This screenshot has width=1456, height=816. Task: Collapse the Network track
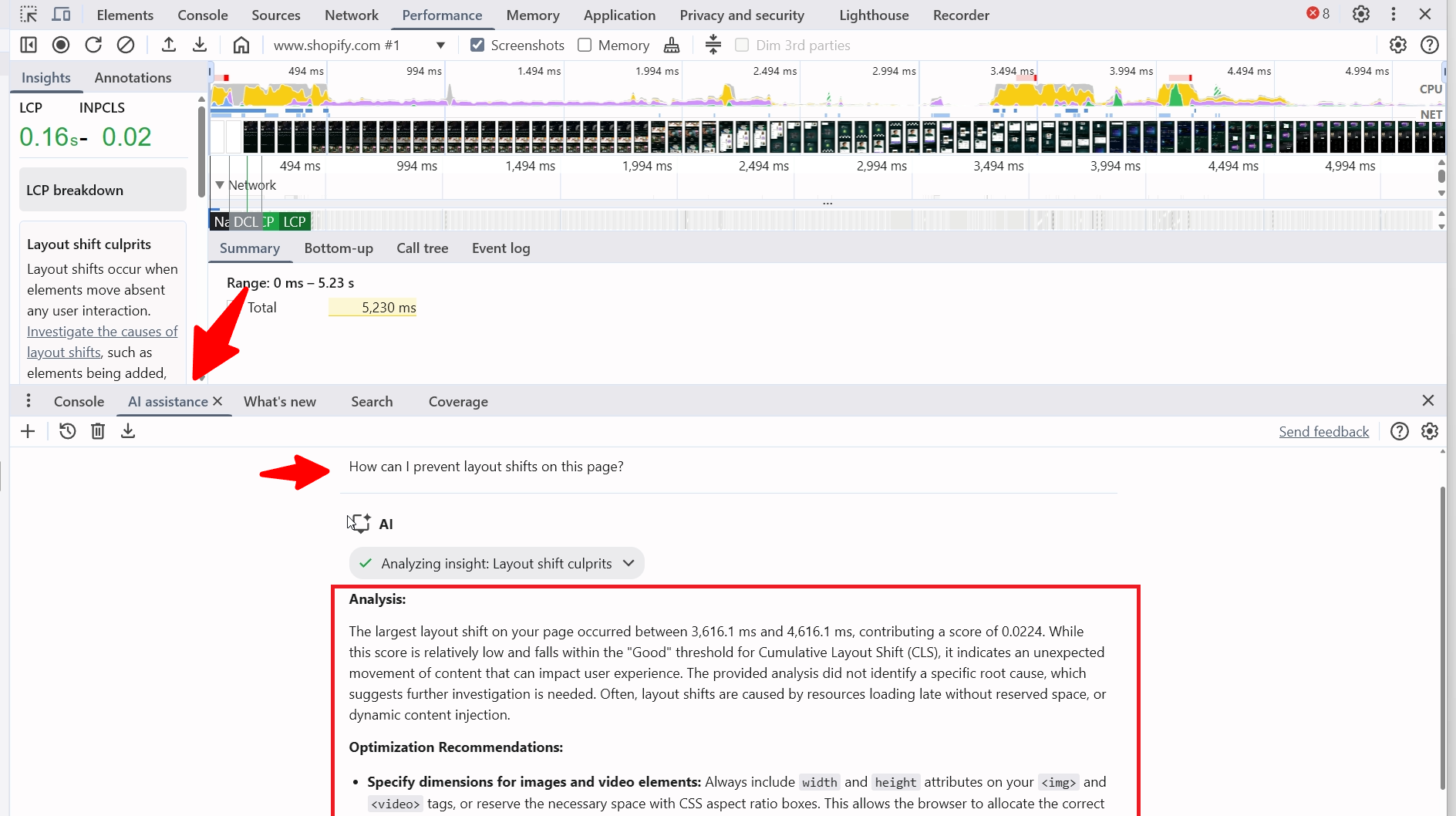[220, 185]
